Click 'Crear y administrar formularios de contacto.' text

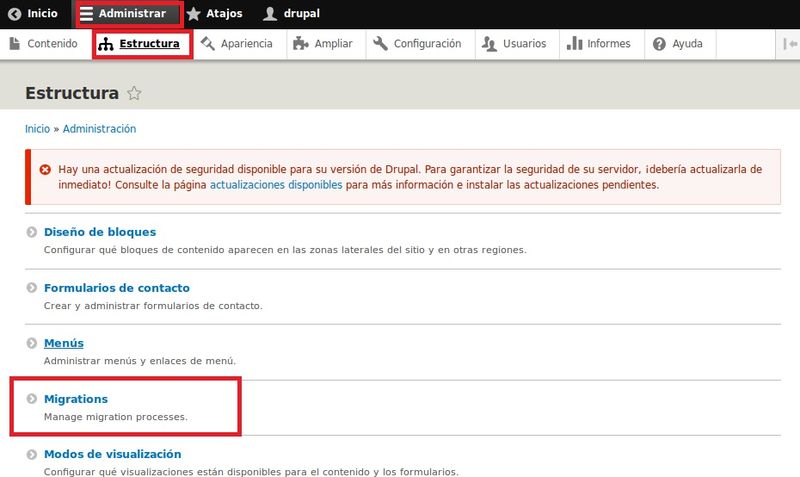[x=153, y=306]
